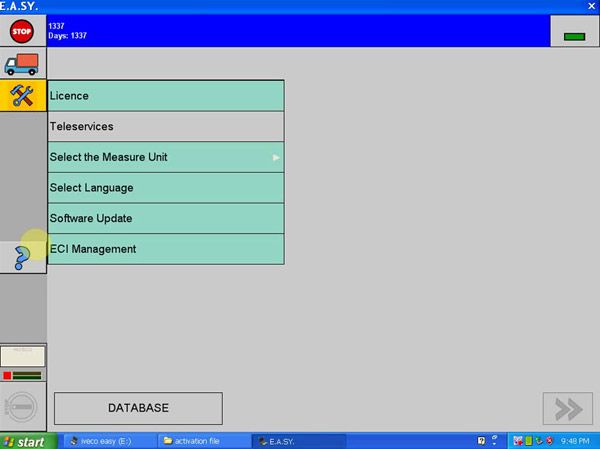This screenshot has width=600, height=449.
Task: Choose the Select Language option
Action: pyautogui.click(x=166, y=188)
